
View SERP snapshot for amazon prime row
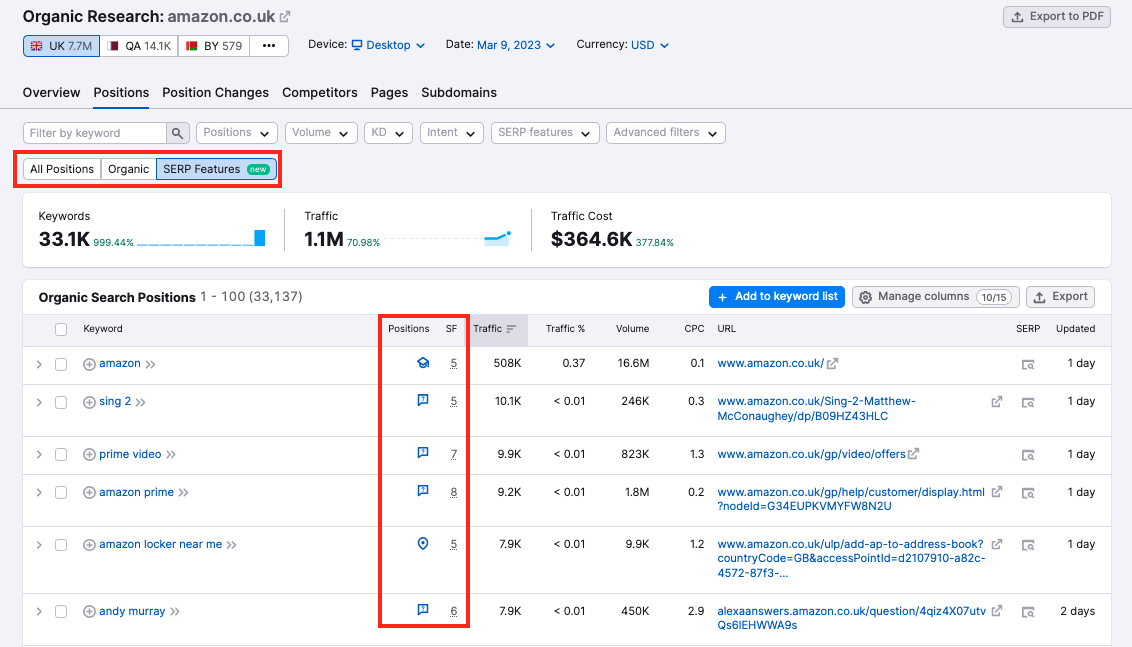pos(1028,492)
